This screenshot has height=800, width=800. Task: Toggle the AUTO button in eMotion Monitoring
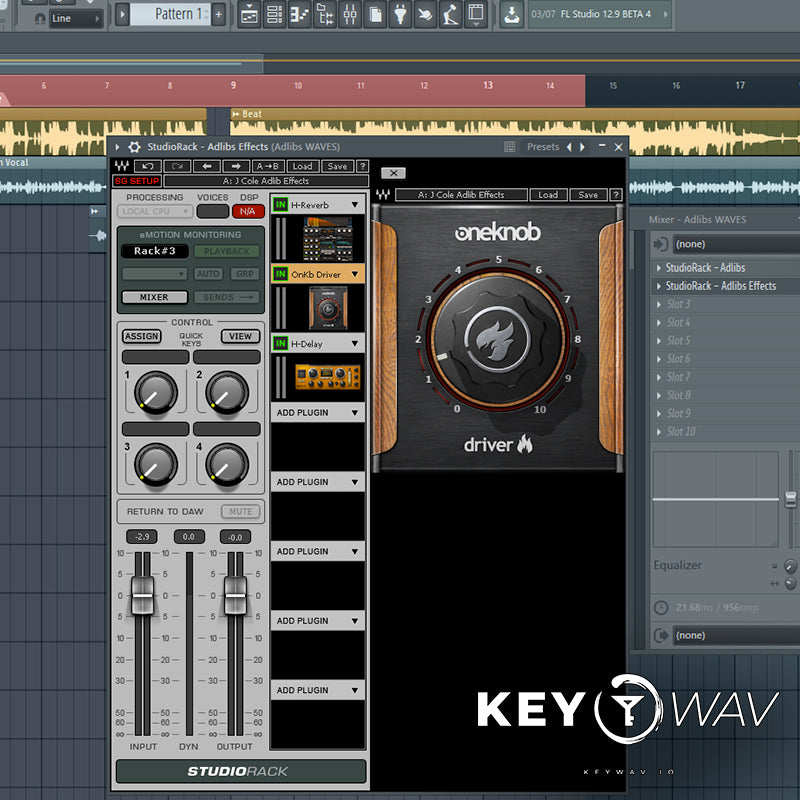(208, 274)
